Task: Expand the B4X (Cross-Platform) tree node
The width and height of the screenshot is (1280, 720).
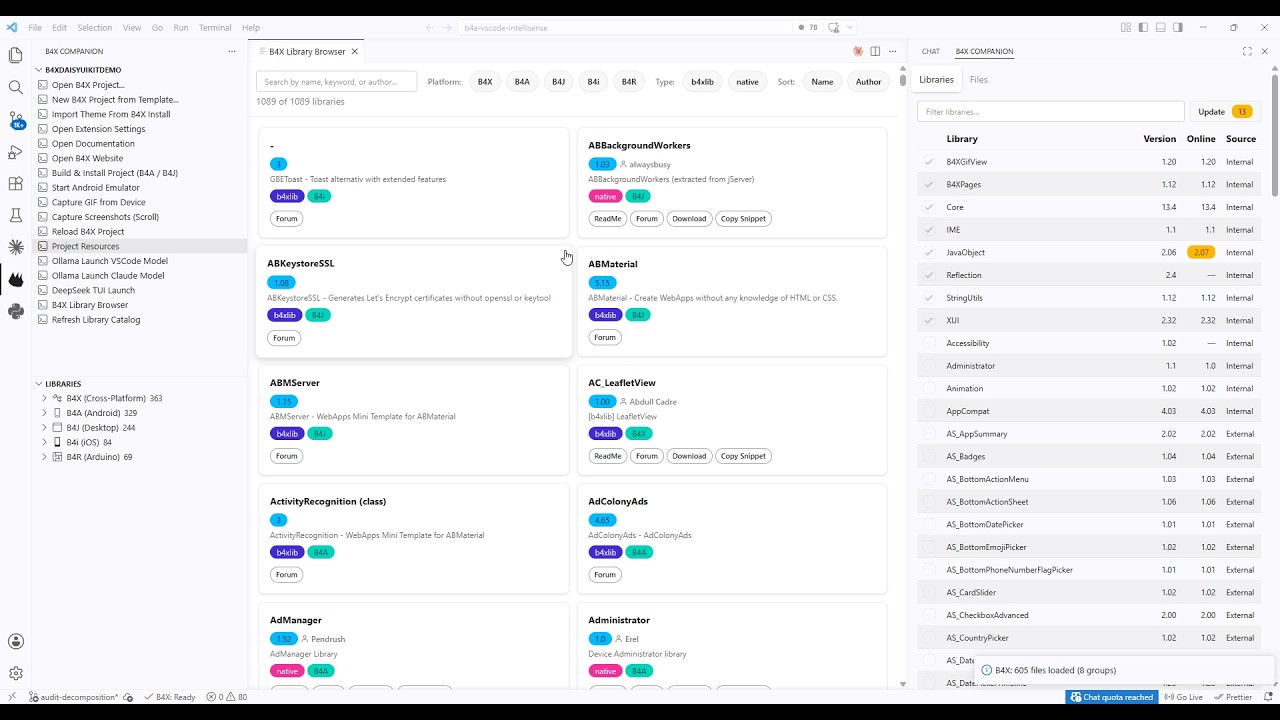Action: (x=44, y=398)
